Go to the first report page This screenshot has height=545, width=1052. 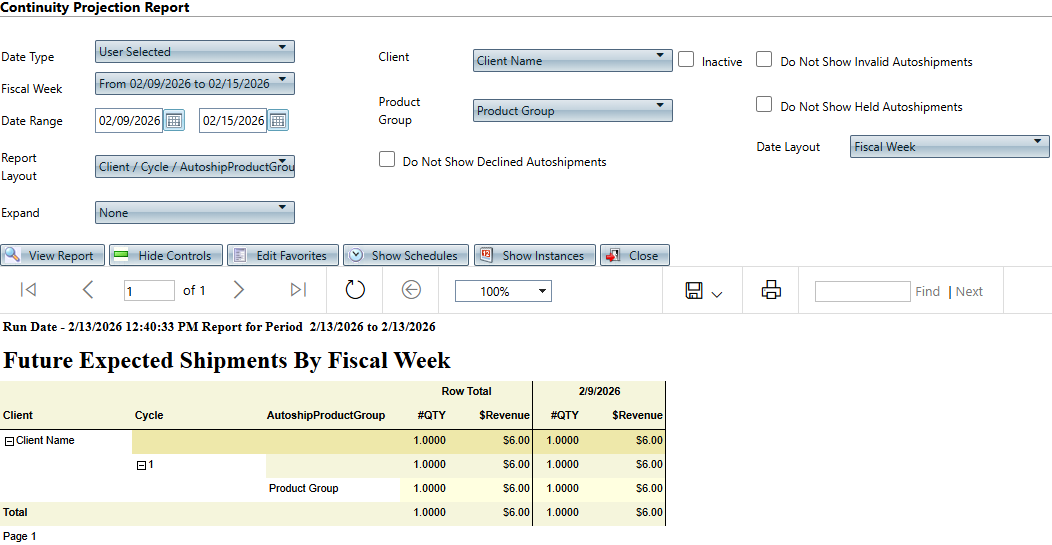pos(28,290)
